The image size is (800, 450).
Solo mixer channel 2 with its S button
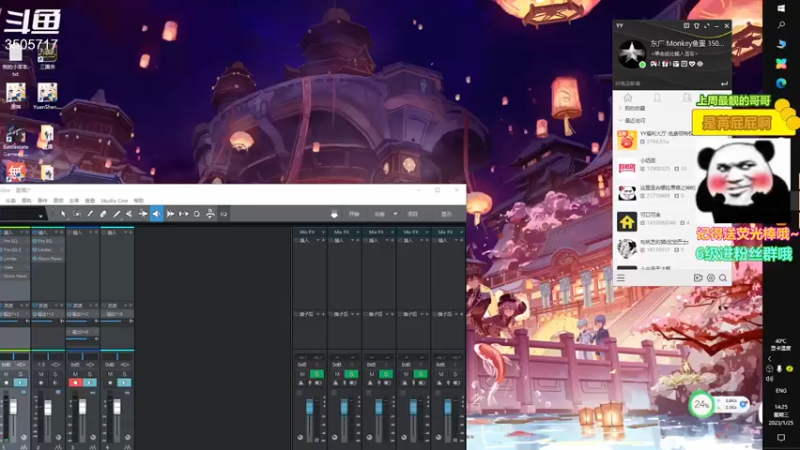(x=55, y=374)
